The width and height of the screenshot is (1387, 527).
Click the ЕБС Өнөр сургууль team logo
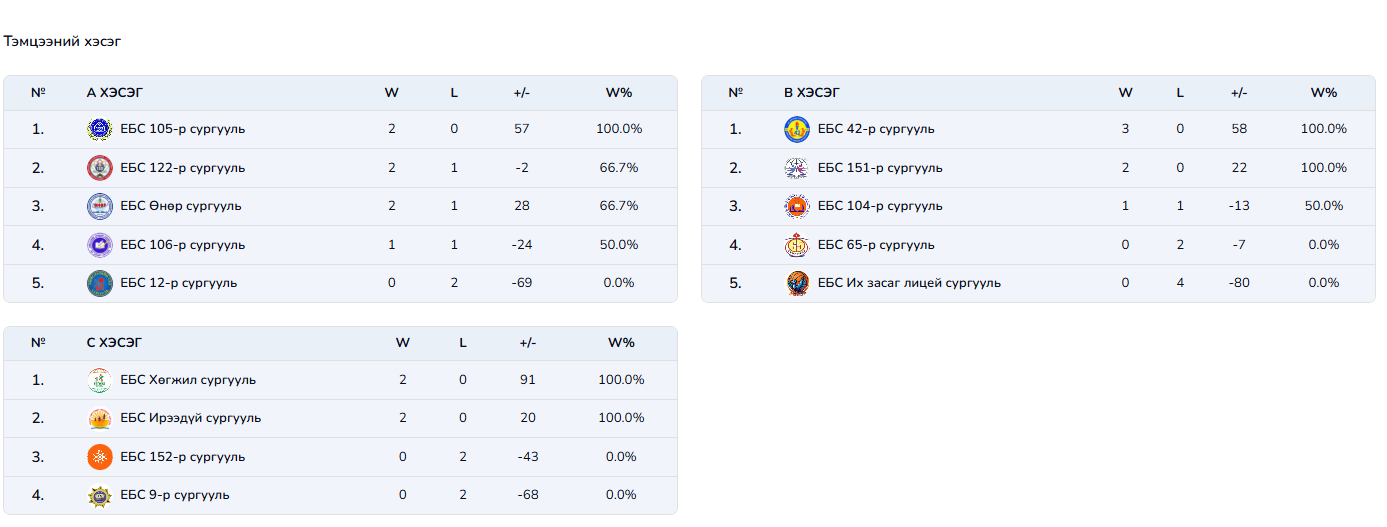point(100,206)
